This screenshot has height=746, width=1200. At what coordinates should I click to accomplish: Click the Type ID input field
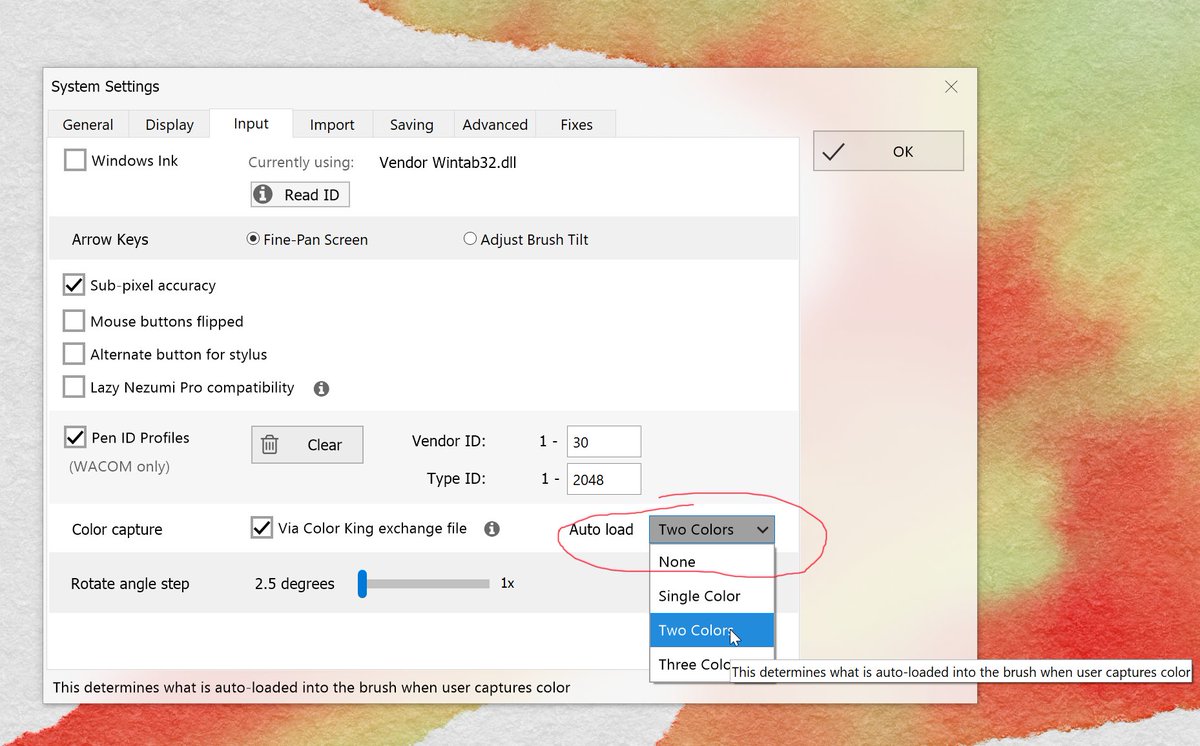click(604, 479)
